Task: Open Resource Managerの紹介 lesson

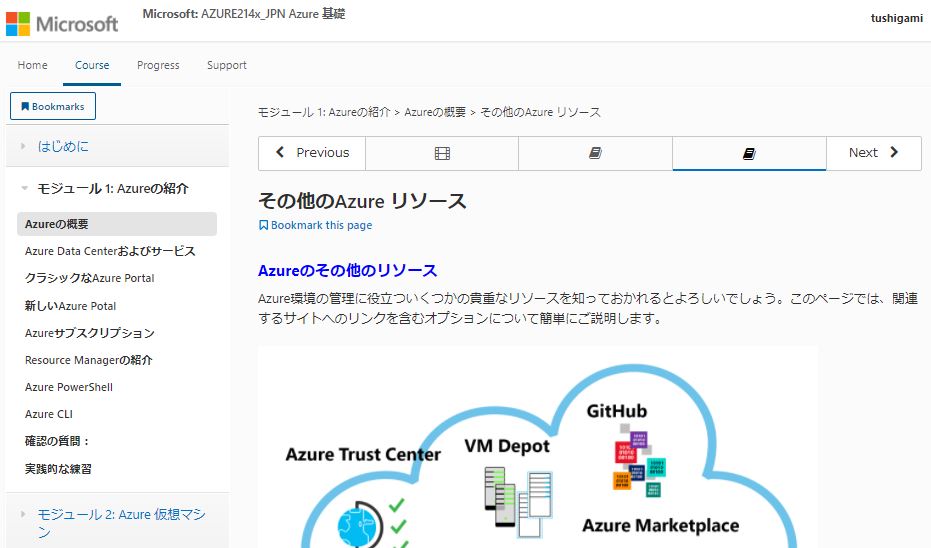Action: point(88,360)
